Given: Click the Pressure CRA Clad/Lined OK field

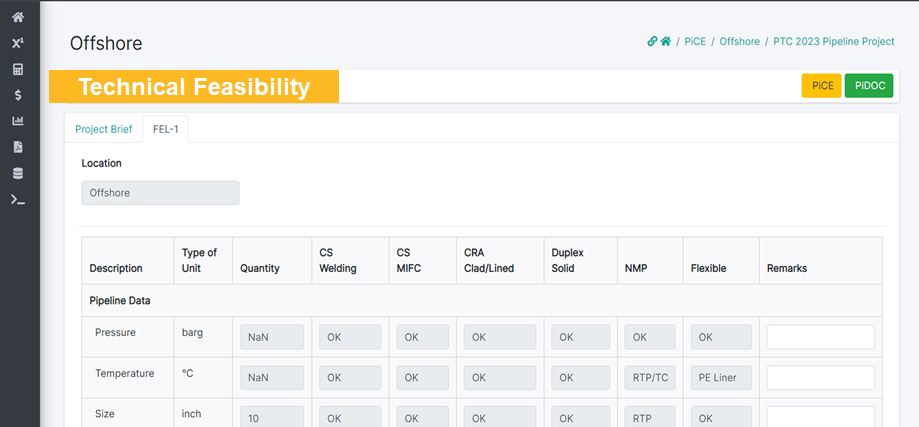Looking at the screenshot, I should (x=500, y=337).
